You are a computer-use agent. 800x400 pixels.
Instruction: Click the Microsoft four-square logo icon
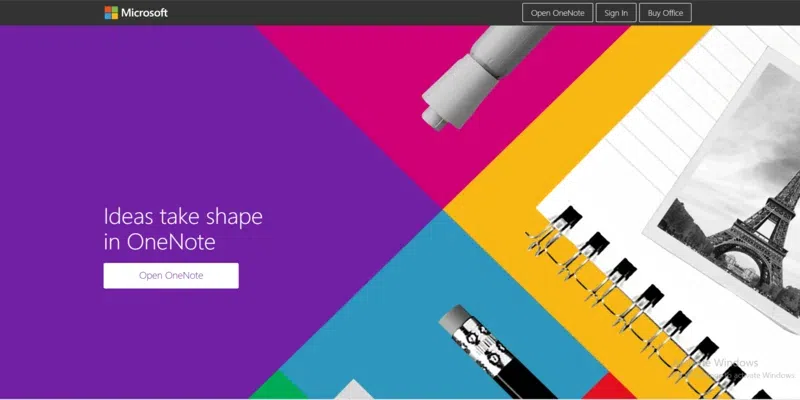(111, 13)
